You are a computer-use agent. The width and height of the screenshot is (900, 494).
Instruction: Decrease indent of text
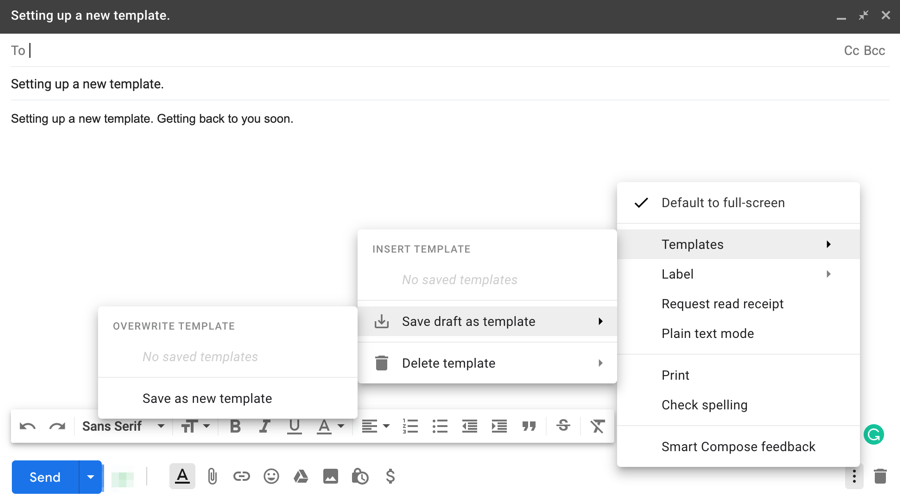pos(470,426)
